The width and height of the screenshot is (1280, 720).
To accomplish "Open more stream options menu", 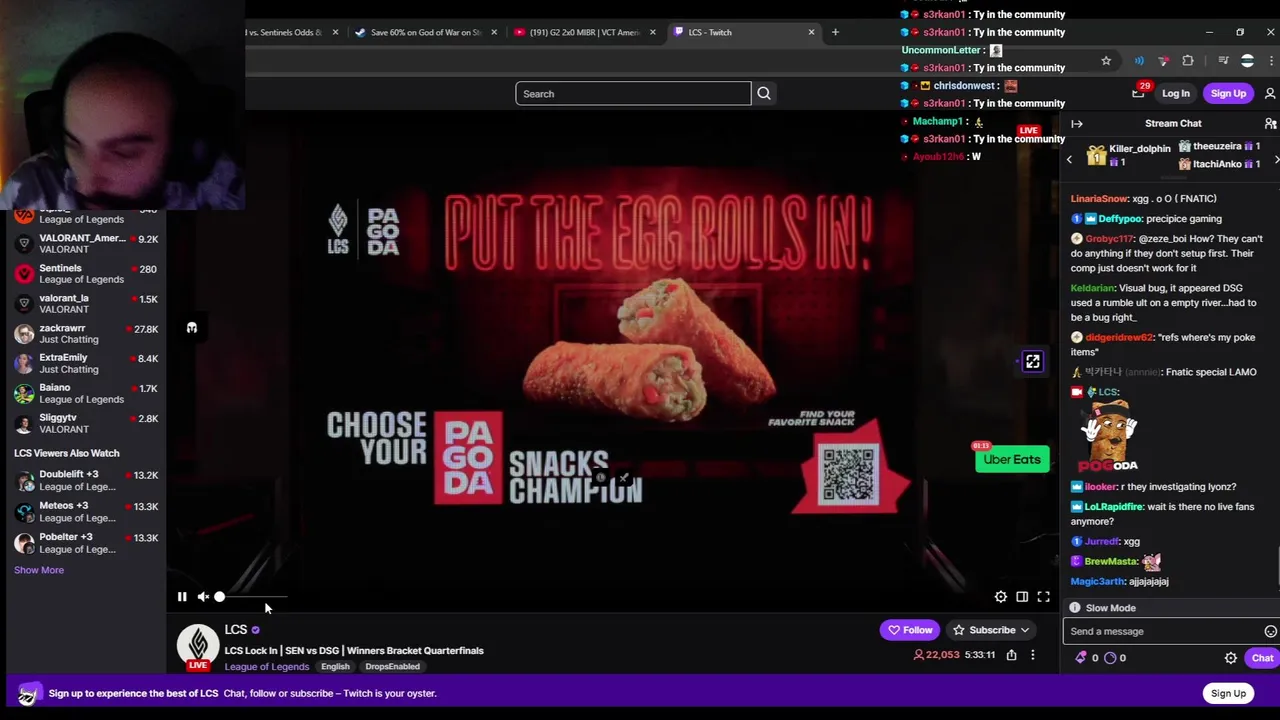I will pos(1033,655).
